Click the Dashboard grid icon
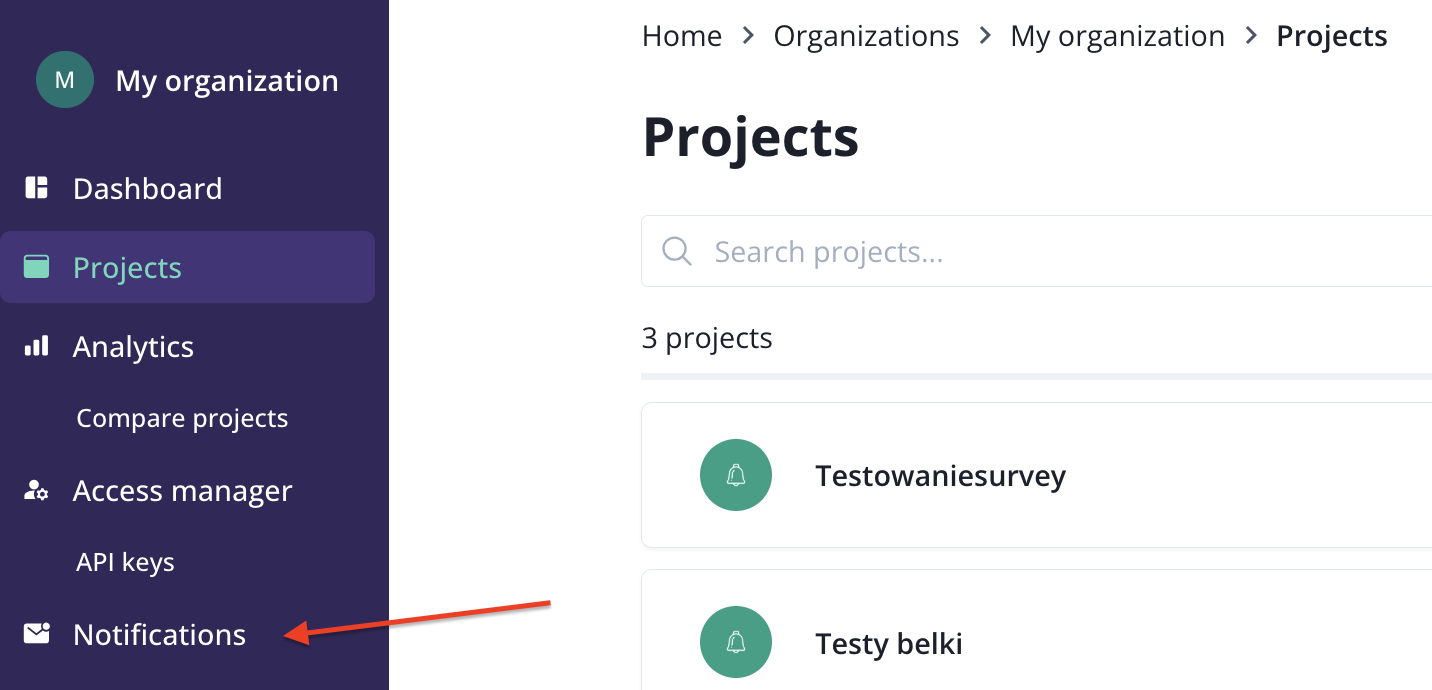Image resolution: width=1432 pixels, height=690 pixels. (x=37, y=188)
